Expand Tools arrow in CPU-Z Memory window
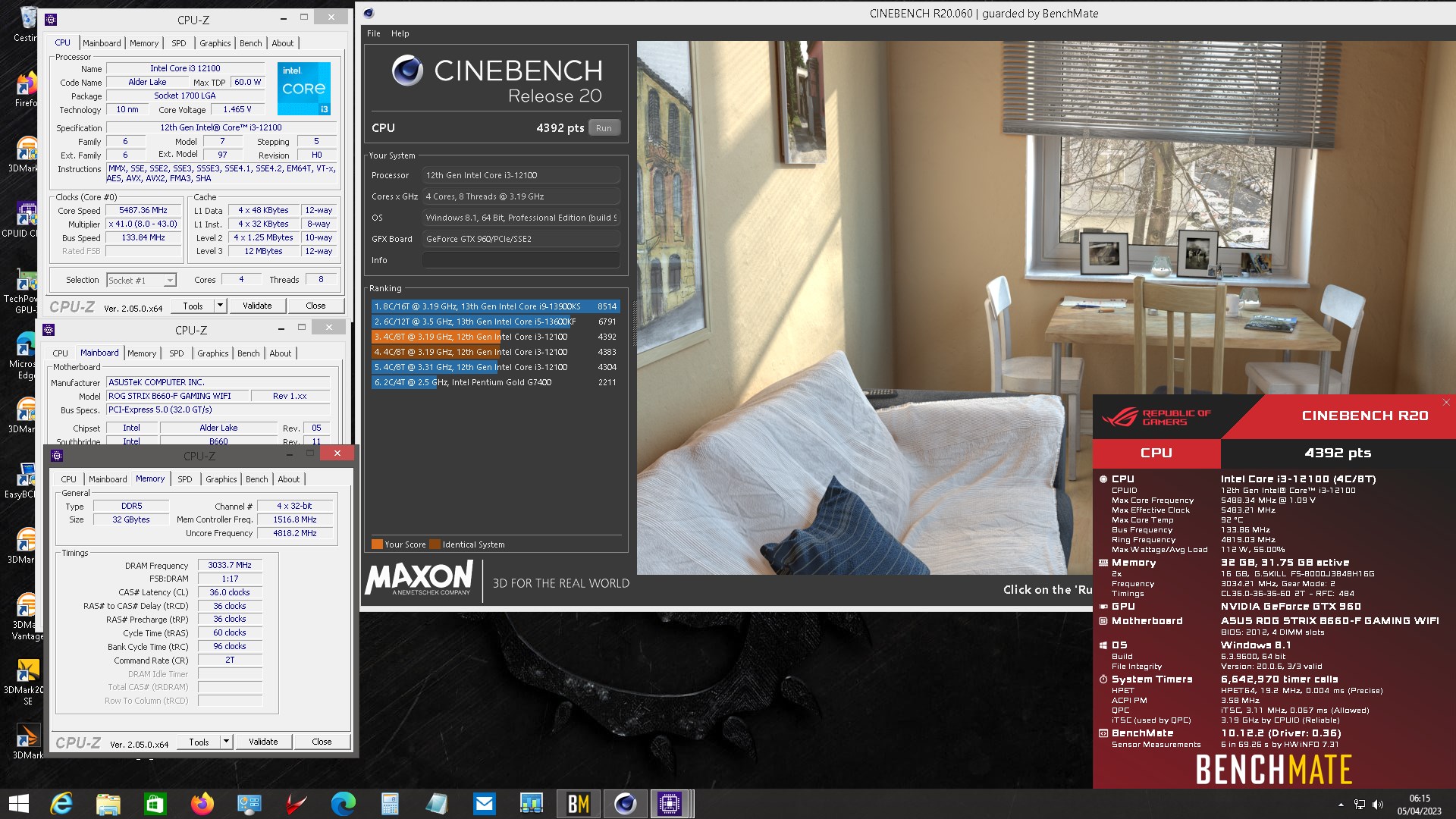This screenshot has width=1456, height=819. [x=226, y=742]
